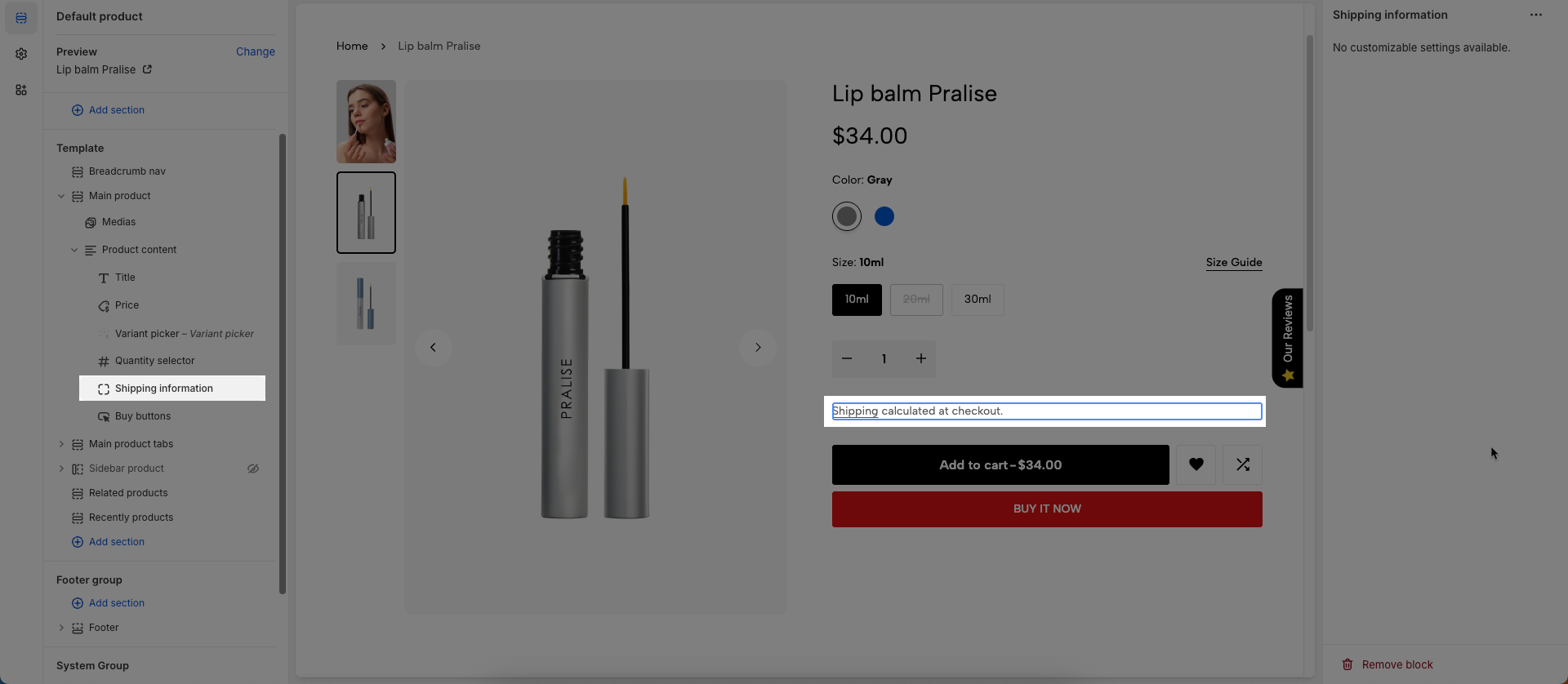Show next product image arrow
The width and height of the screenshot is (1568, 684).
[x=758, y=347]
